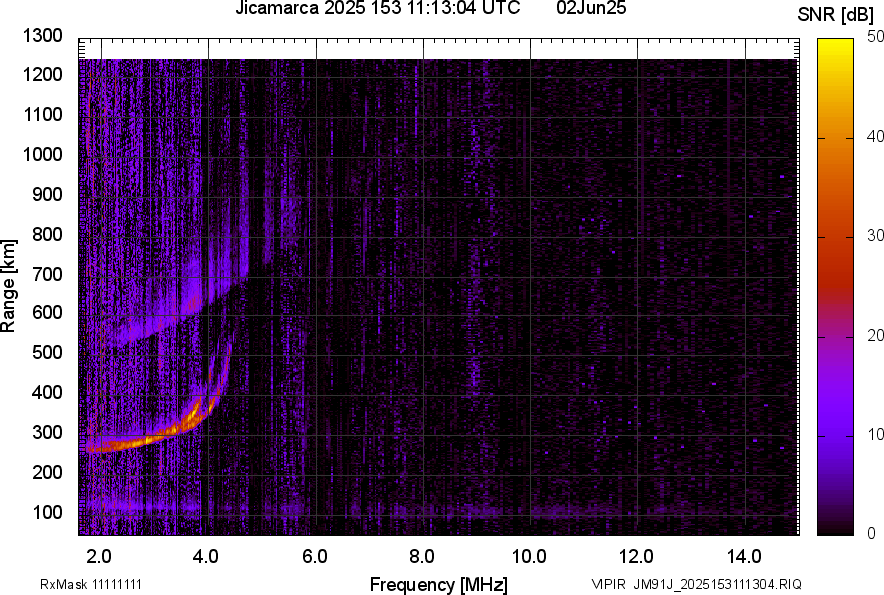Click the range tick label '300'
The width and height of the screenshot is (884, 595).
(x=47, y=432)
